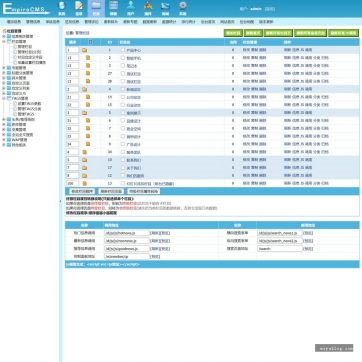Click the file icon for column ID 27
Image resolution: width=362 pixels, height=362 pixels.
pos(88,73)
